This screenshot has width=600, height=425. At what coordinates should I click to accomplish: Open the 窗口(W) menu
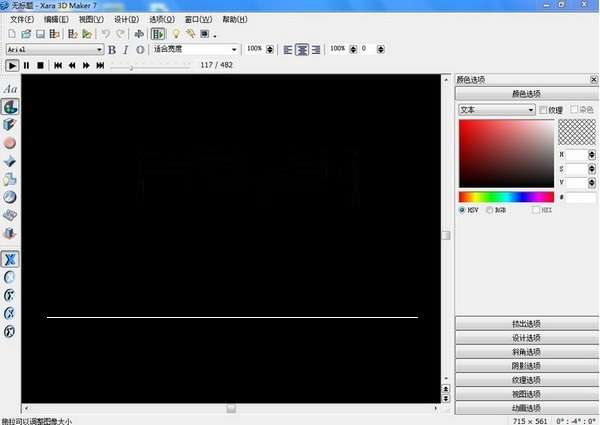pos(198,19)
